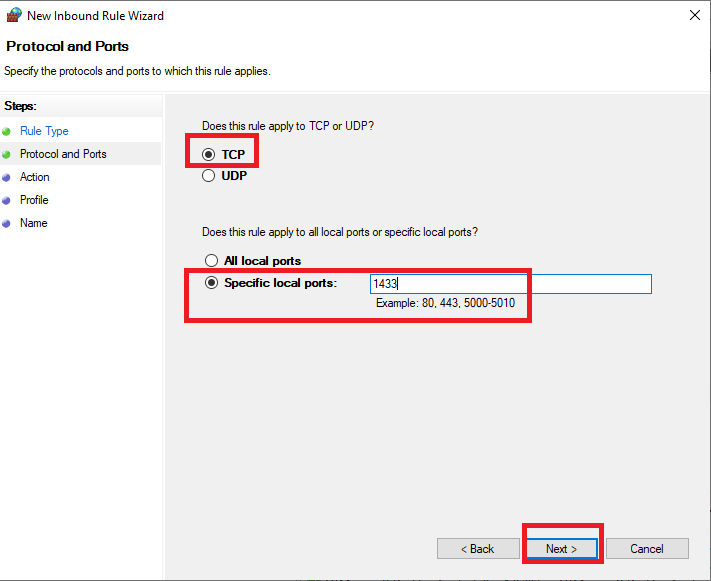The height and width of the screenshot is (581, 711).
Task: Click the green bullet beside Rule Type
Action: (x=6, y=132)
